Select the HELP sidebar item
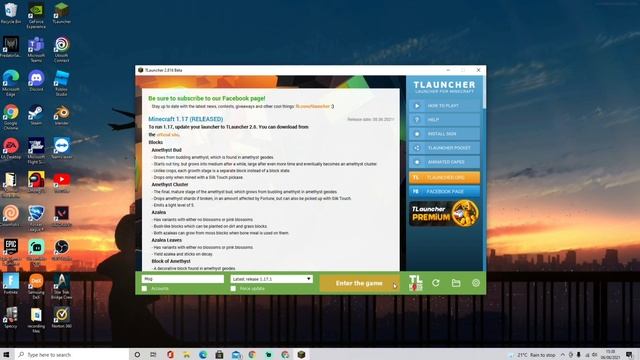This screenshot has height=360, width=640. pos(444,120)
